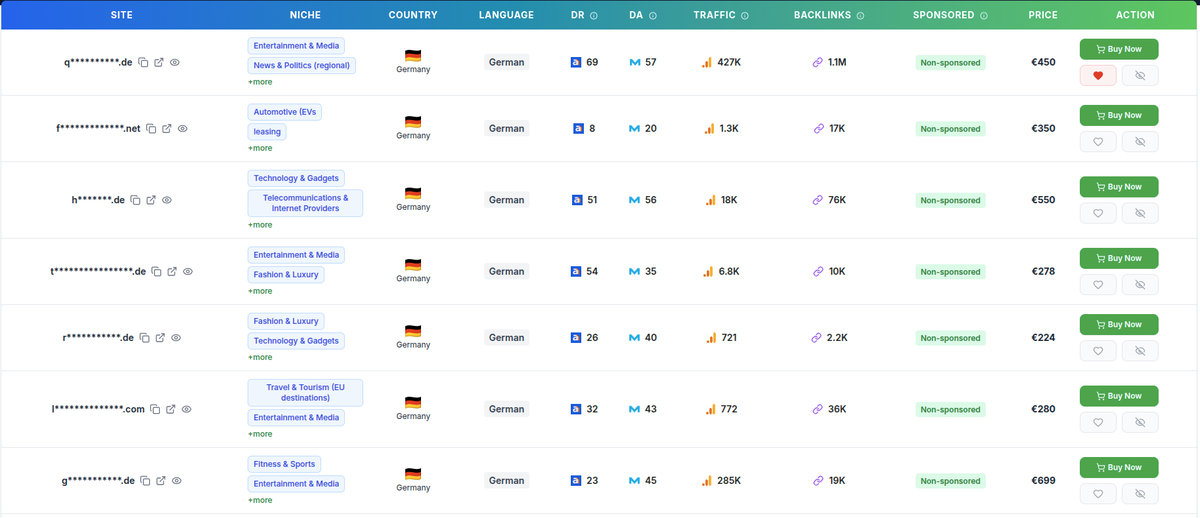Select the Telecommunications & Internet Providers niche tag

click(x=306, y=203)
